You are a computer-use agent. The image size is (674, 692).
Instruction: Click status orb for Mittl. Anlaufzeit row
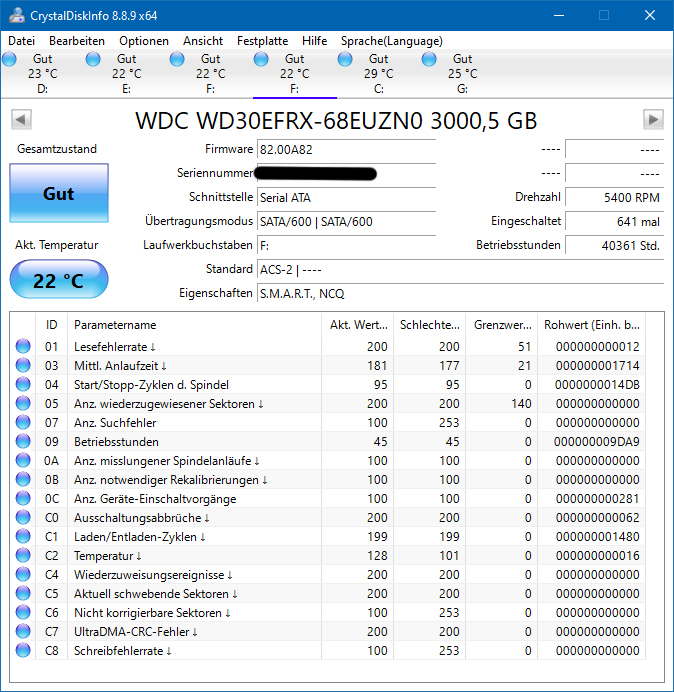23,365
